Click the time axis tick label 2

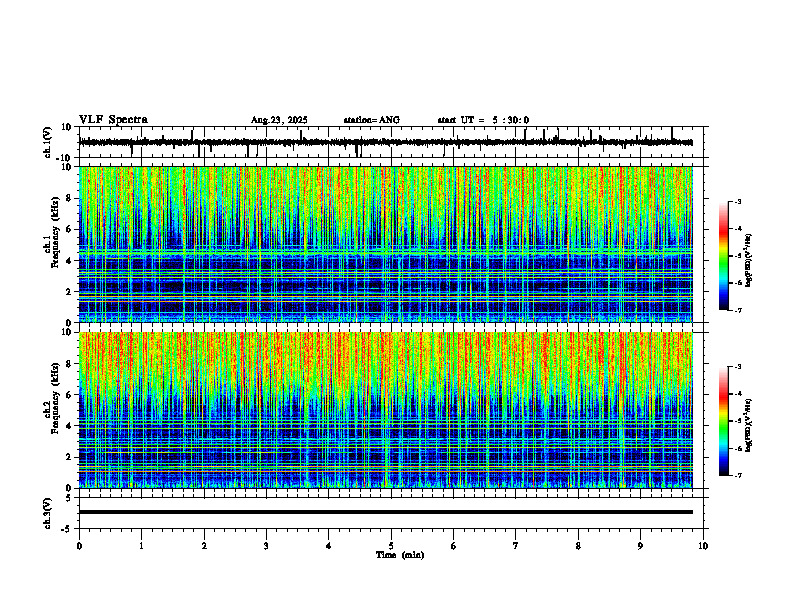(x=204, y=546)
